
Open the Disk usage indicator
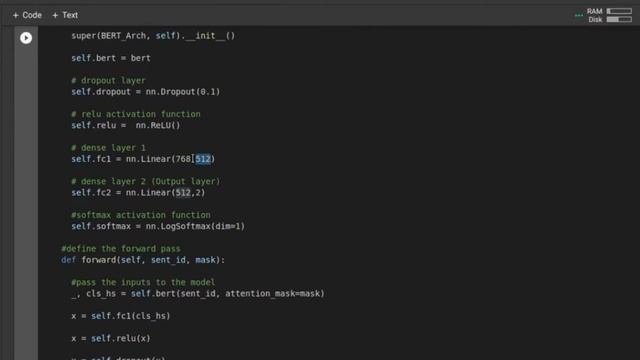pos(610,19)
